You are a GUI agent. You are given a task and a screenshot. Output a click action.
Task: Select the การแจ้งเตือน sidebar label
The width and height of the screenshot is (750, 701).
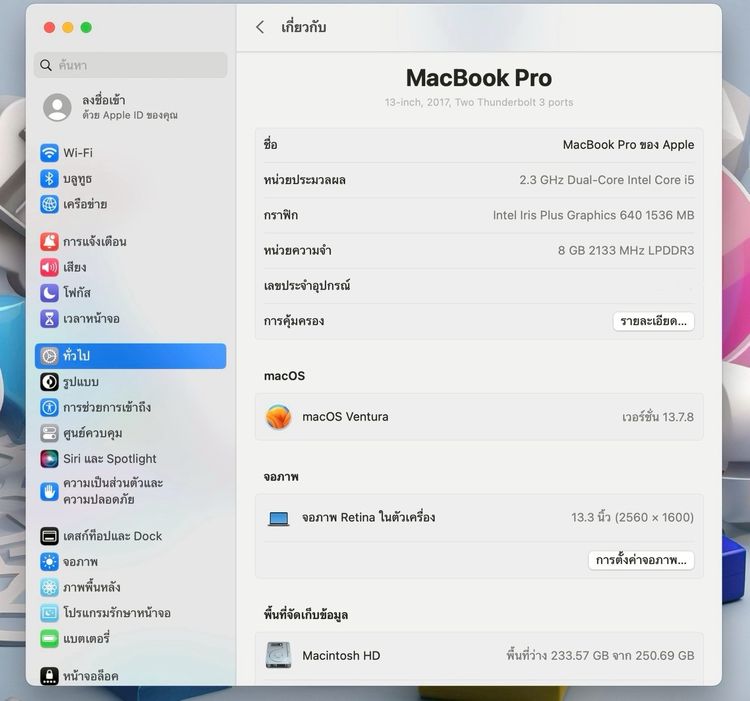click(x=95, y=241)
